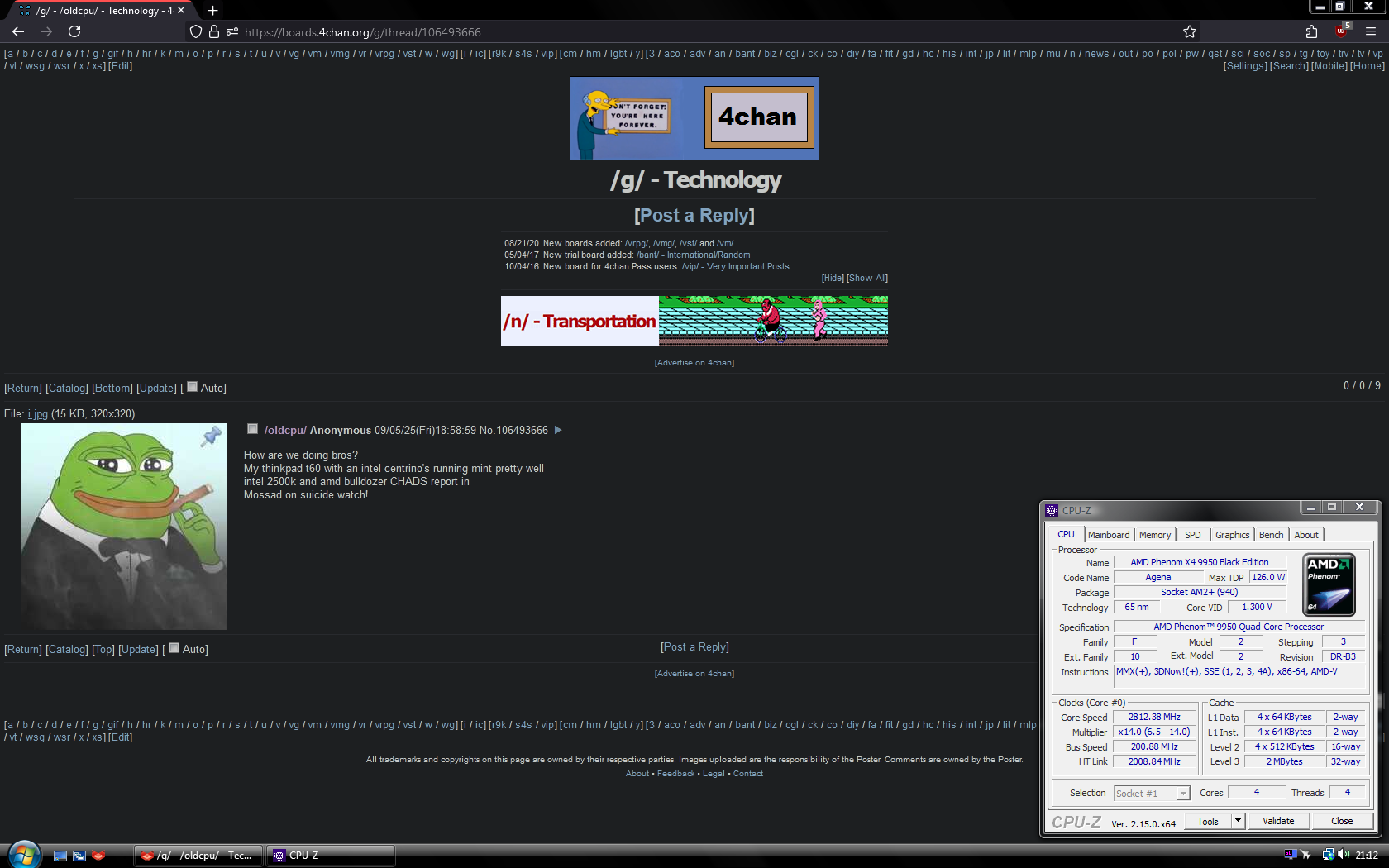Screen dimensions: 1389x868
Task: Expand the CPU-Z Tools dropdown arrow
Action: coord(1238,821)
